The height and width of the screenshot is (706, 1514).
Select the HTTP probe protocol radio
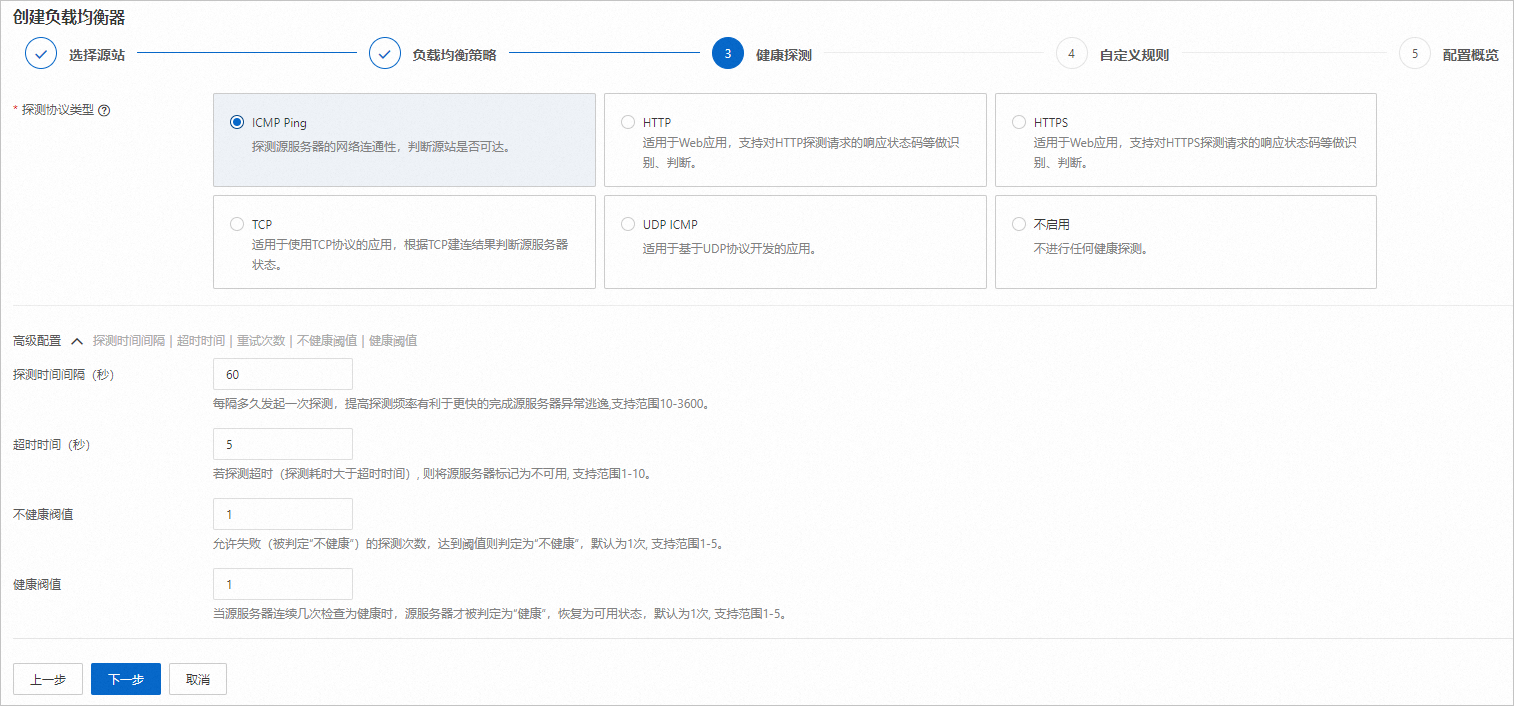pos(628,122)
